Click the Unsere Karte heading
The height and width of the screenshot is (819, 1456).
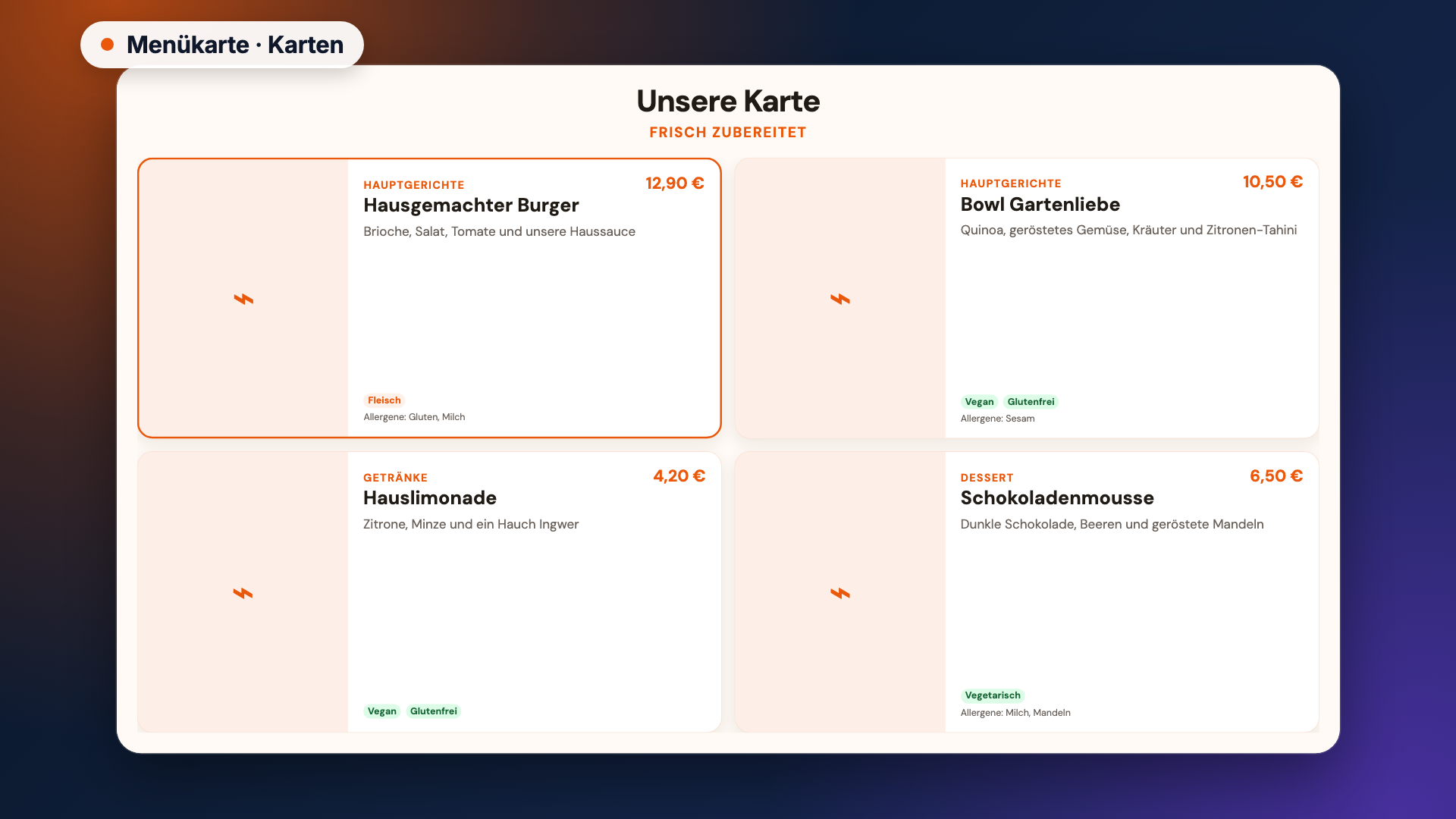tap(728, 101)
